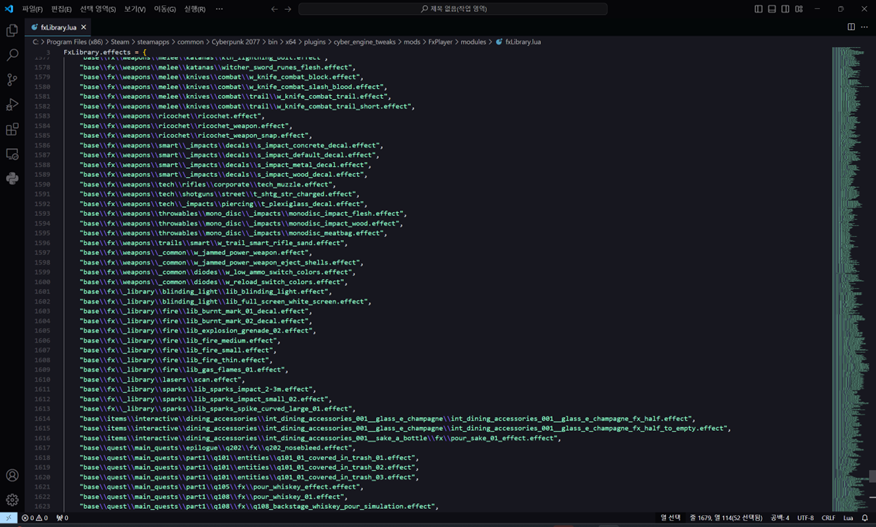Open the Remote Explorer view
The height and width of the screenshot is (527, 876).
pyautogui.click(x=12, y=155)
